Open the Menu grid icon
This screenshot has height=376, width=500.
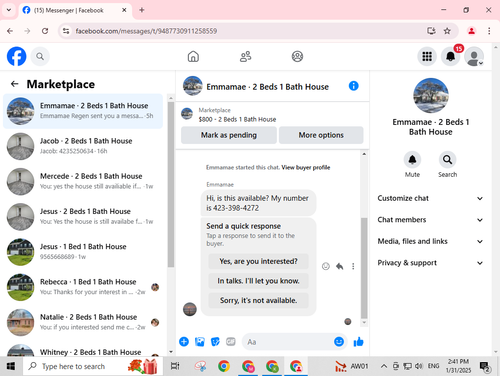[427, 56]
